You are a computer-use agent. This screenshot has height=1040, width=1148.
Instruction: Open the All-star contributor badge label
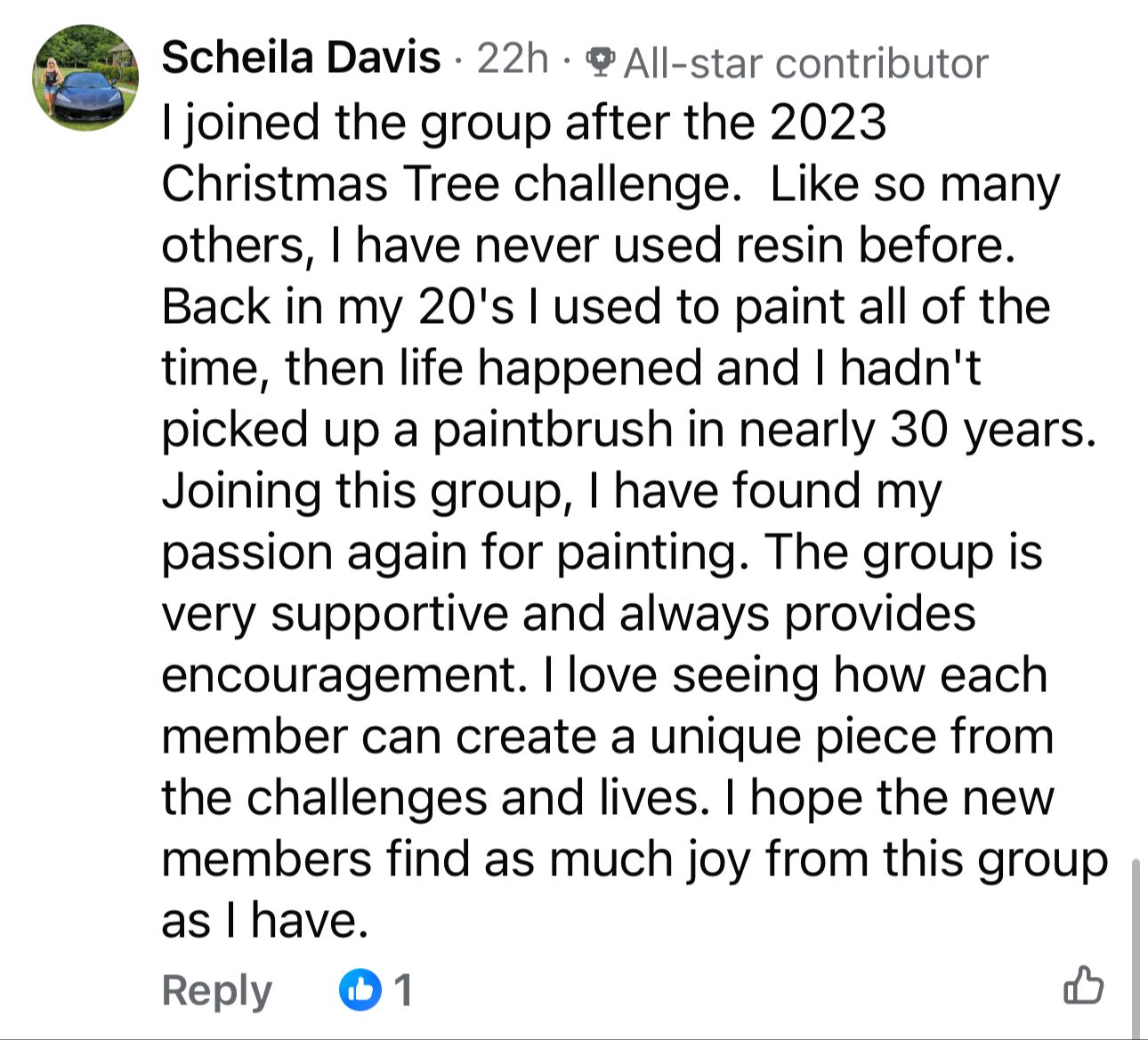(x=805, y=63)
